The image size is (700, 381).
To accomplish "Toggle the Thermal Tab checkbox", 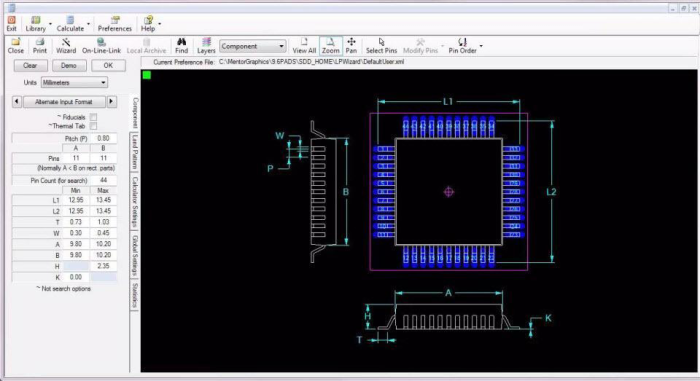I will (93, 126).
